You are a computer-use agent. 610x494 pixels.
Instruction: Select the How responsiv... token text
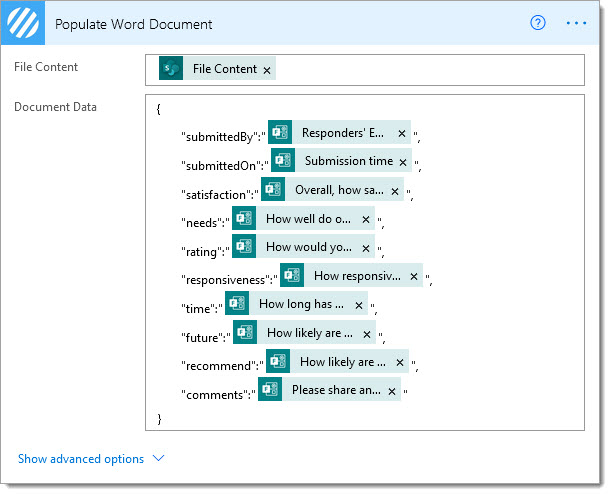[357, 276]
